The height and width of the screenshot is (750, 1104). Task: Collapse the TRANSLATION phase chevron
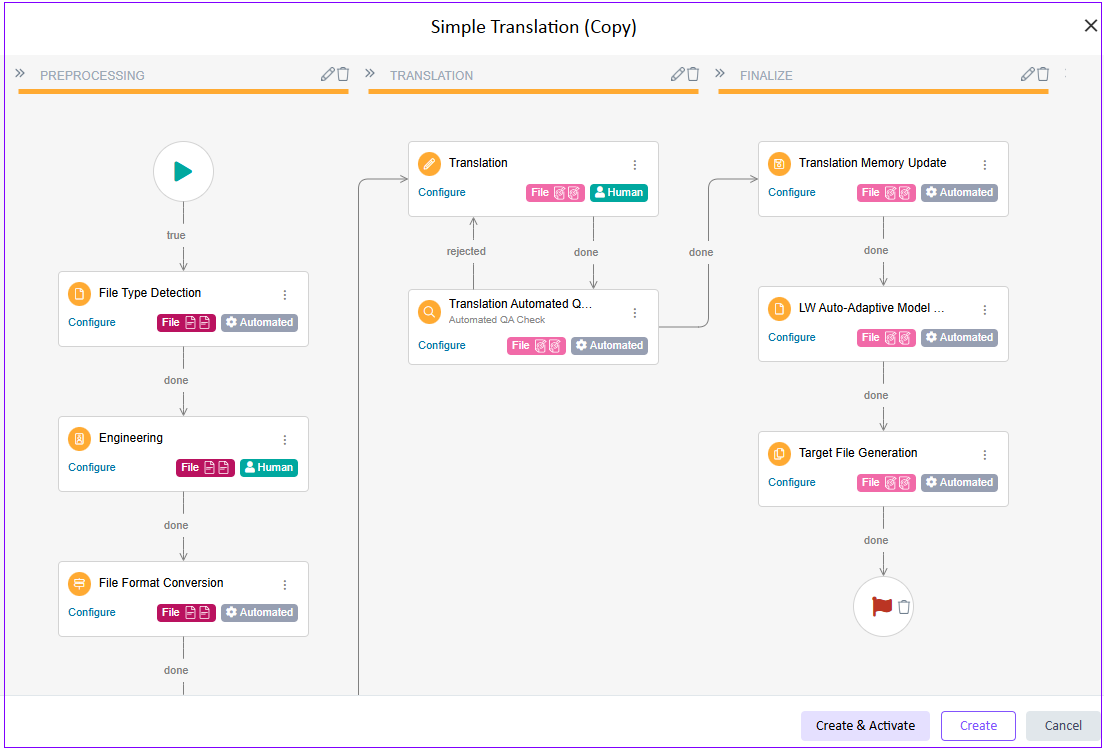click(370, 74)
